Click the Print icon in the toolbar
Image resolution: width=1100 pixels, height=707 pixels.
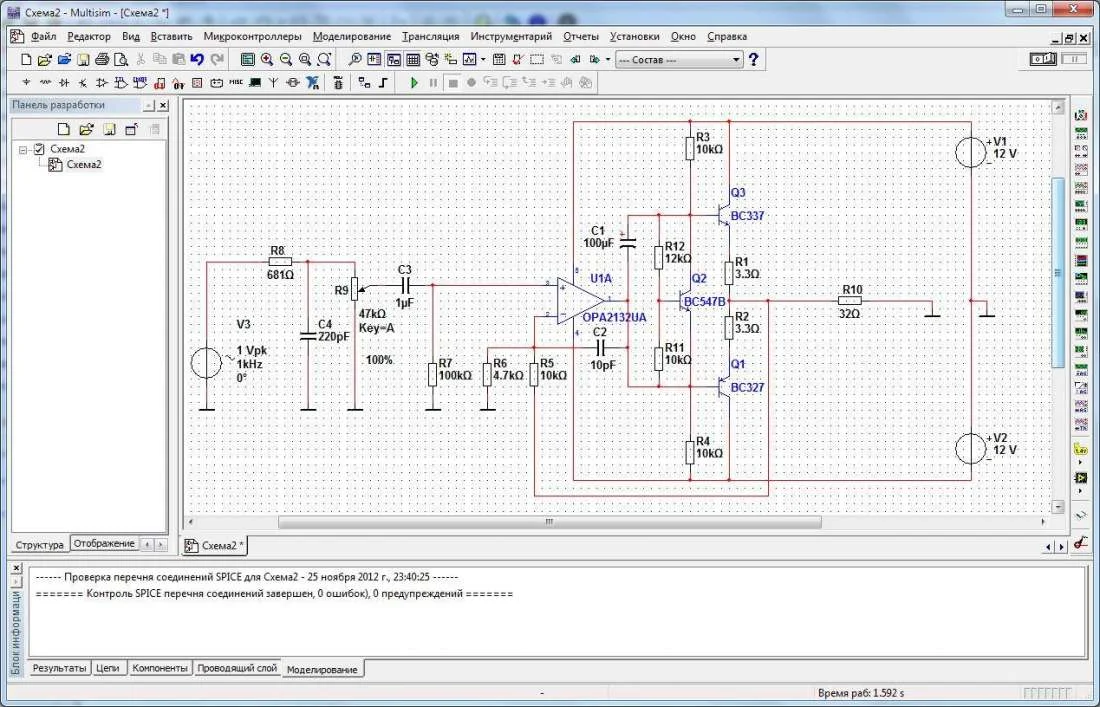coord(102,59)
